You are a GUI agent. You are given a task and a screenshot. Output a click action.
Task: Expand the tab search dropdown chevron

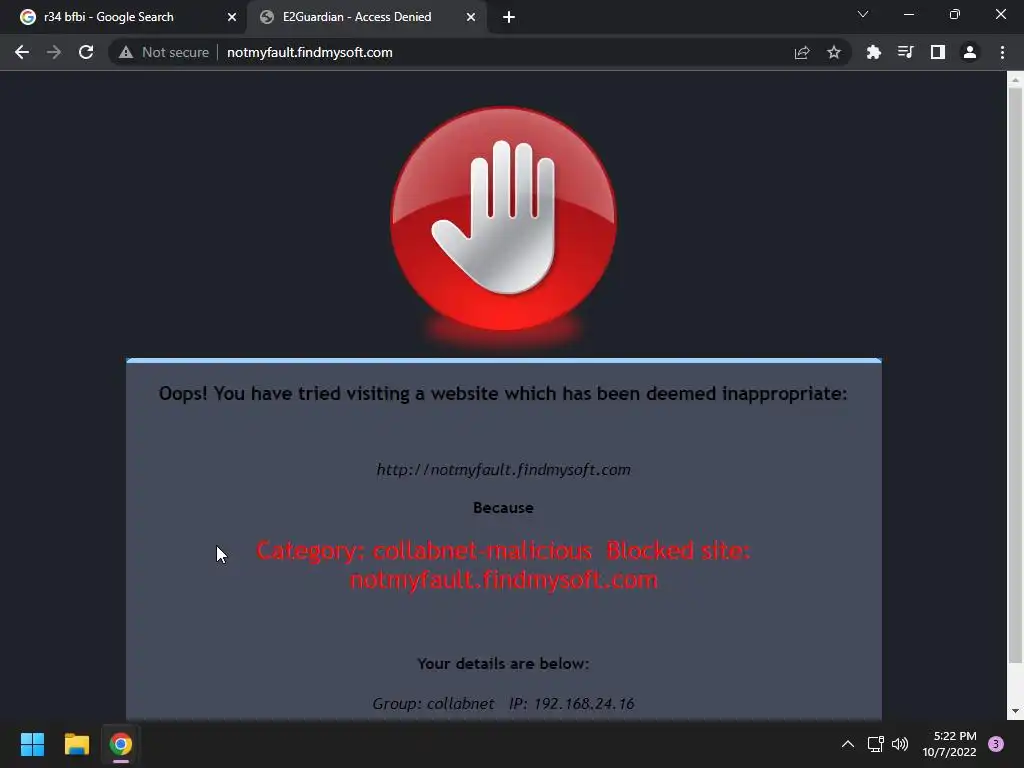coord(863,14)
